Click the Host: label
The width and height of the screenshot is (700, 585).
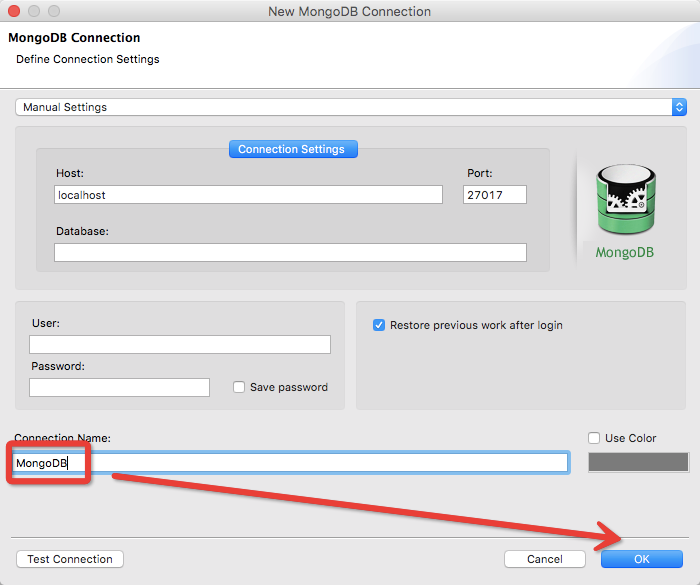click(70, 173)
